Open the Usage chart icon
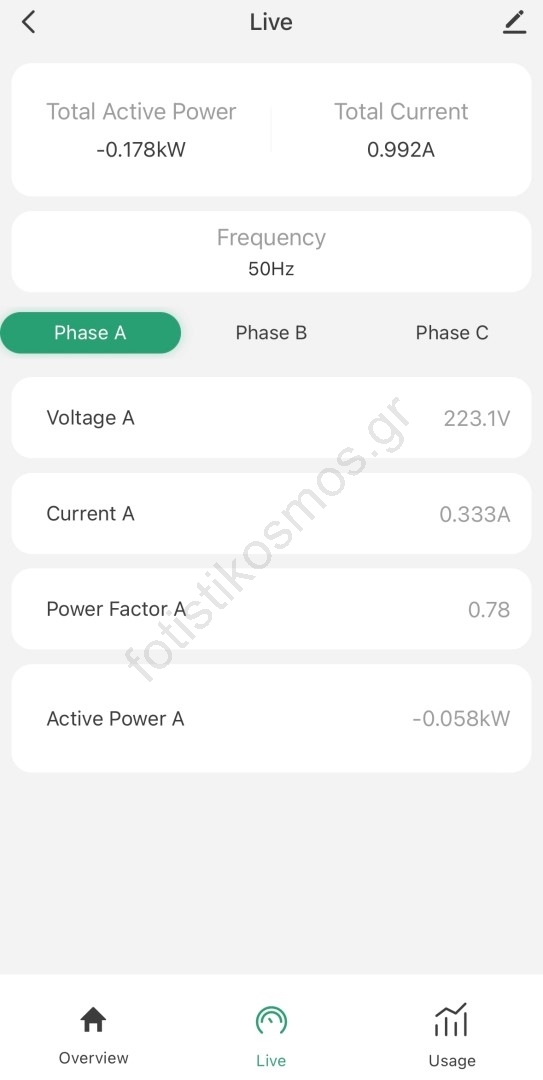The height and width of the screenshot is (1080, 543). pyautogui.click(x=451, y=1019)
